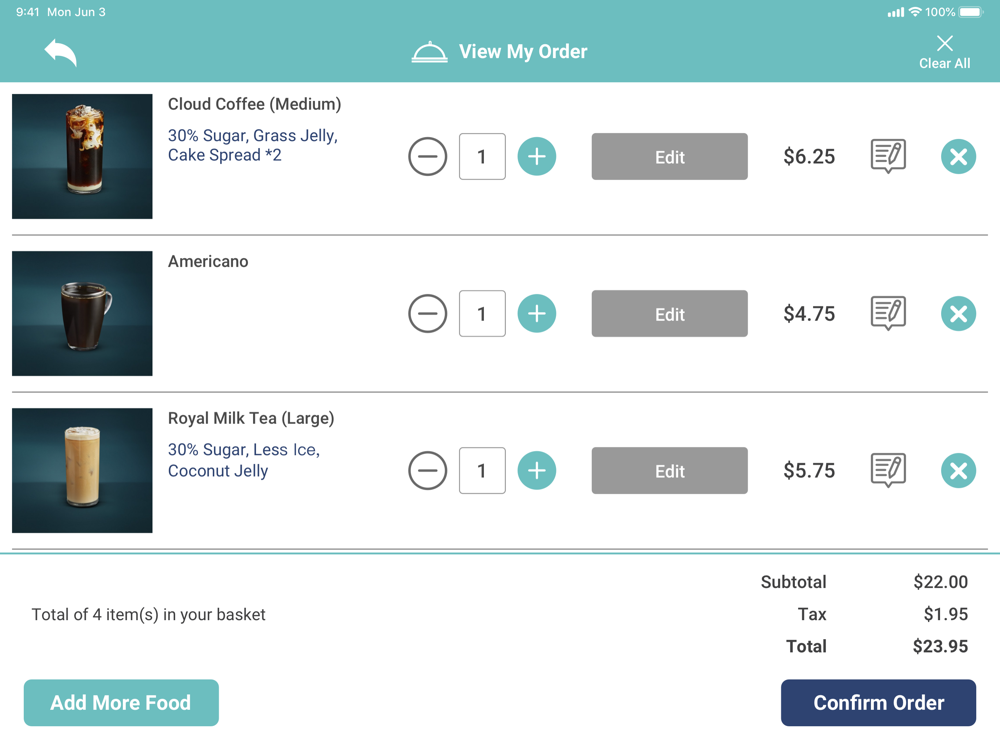The width and height of the screenshot is (1000, 750).
Task: Open note icon for Royal Milk Tea
Action: click(888, 471)
